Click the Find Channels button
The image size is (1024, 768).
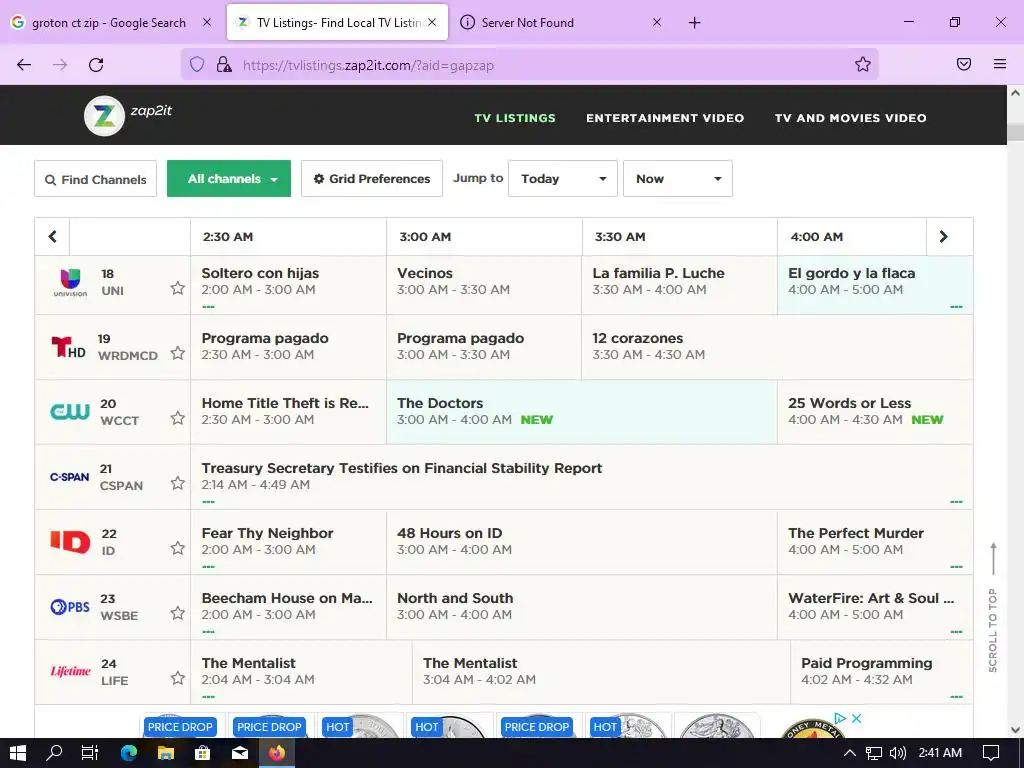(x=95, y=179)
